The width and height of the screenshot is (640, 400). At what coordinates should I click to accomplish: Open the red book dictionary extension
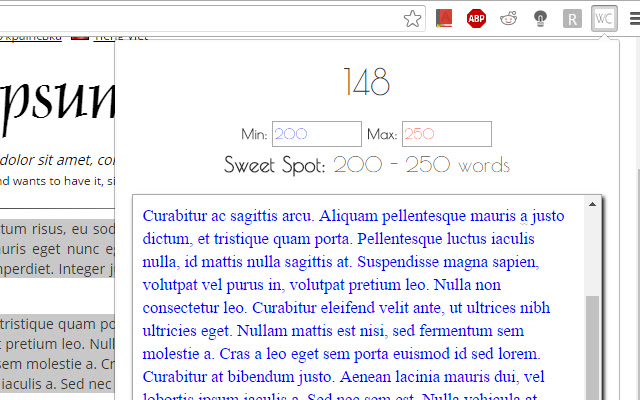click(444, 19)
